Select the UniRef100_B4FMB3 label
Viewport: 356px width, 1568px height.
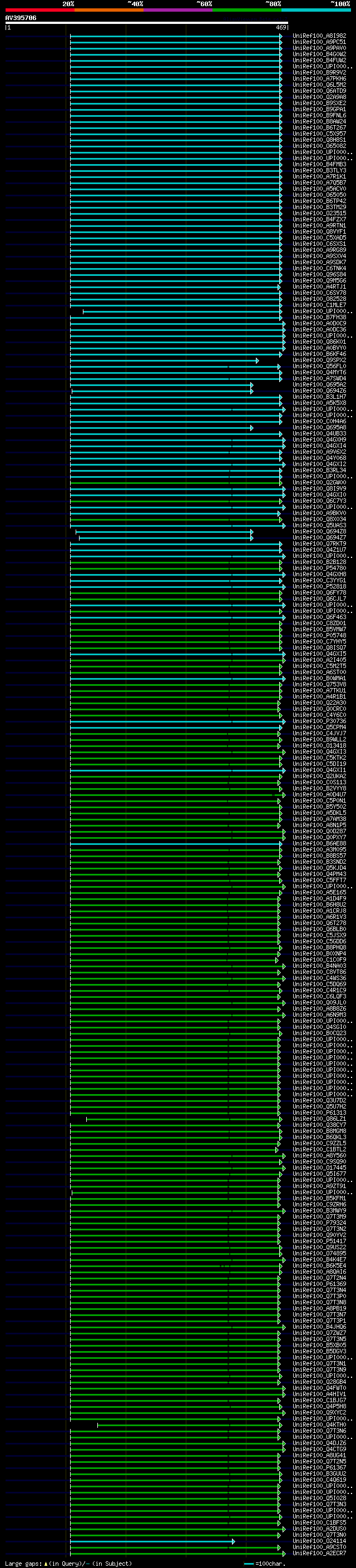[x=319, y=164]
